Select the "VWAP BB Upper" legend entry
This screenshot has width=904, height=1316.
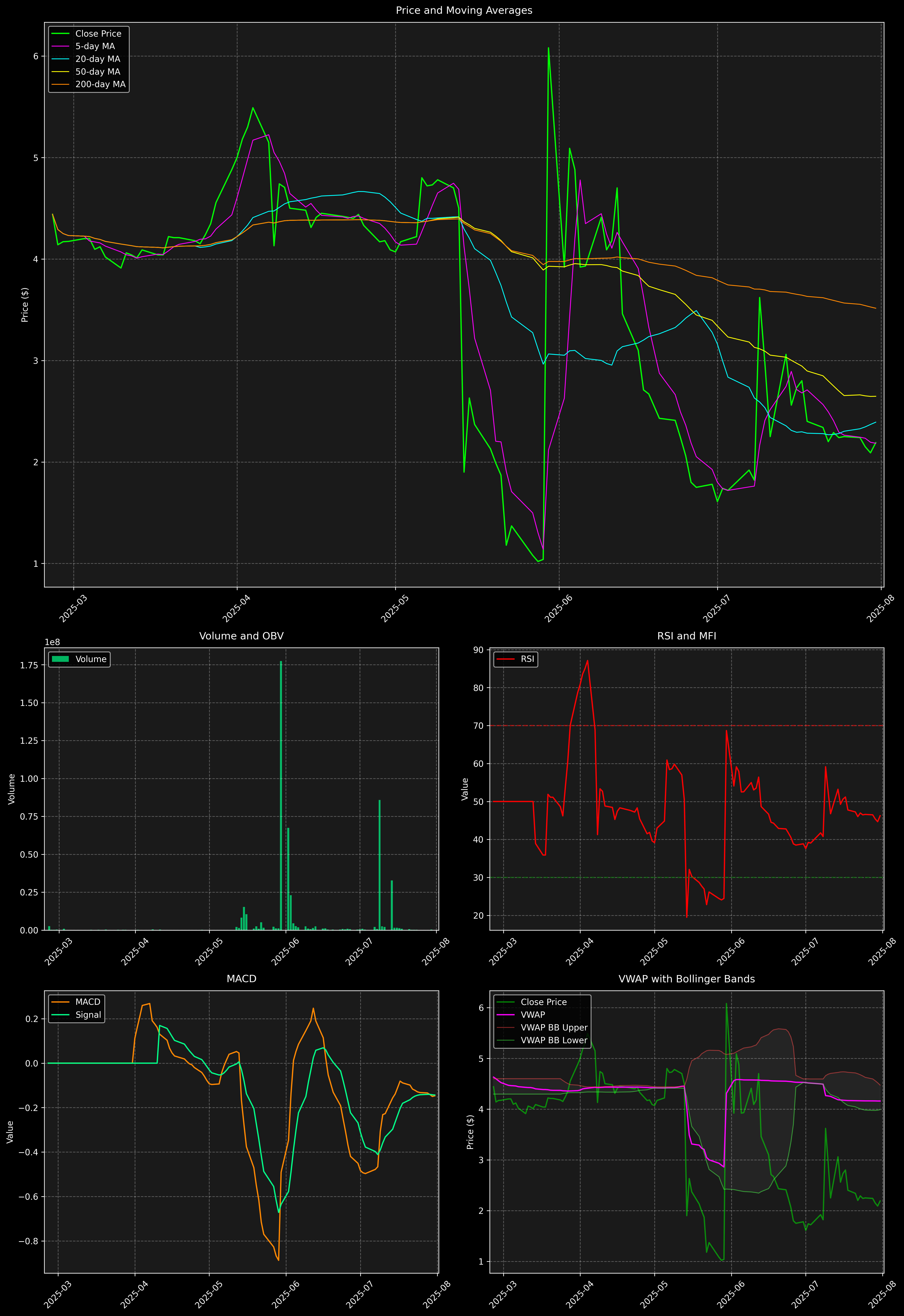(554, 1028)
